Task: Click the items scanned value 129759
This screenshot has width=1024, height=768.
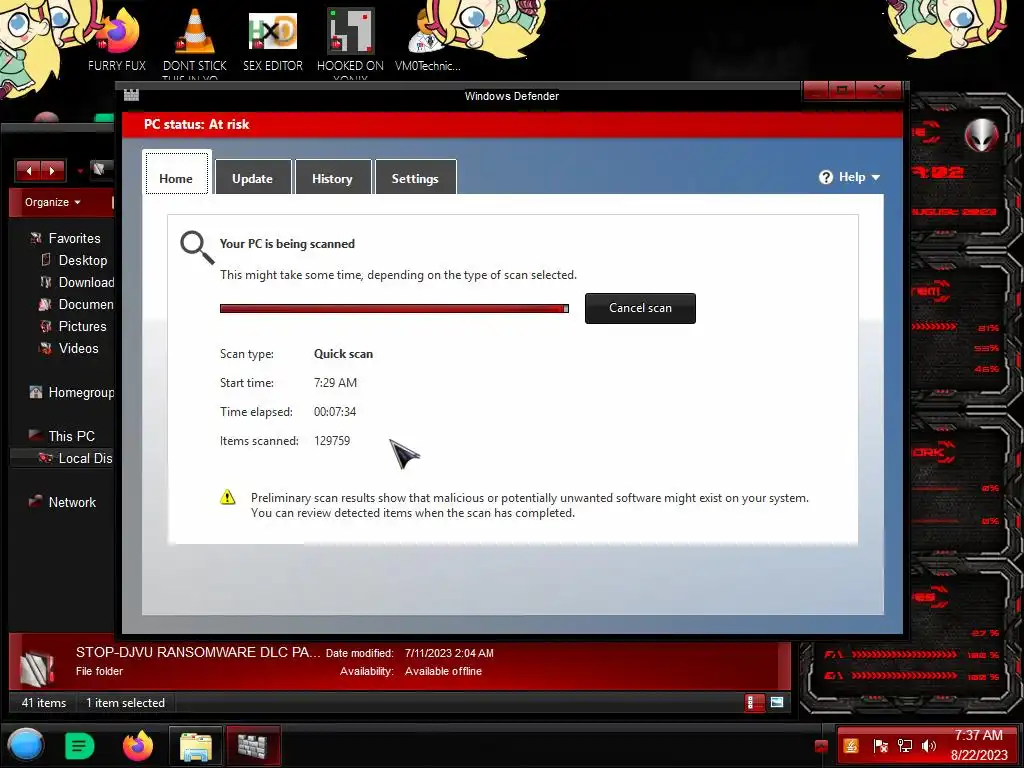Action: point(332,441)
